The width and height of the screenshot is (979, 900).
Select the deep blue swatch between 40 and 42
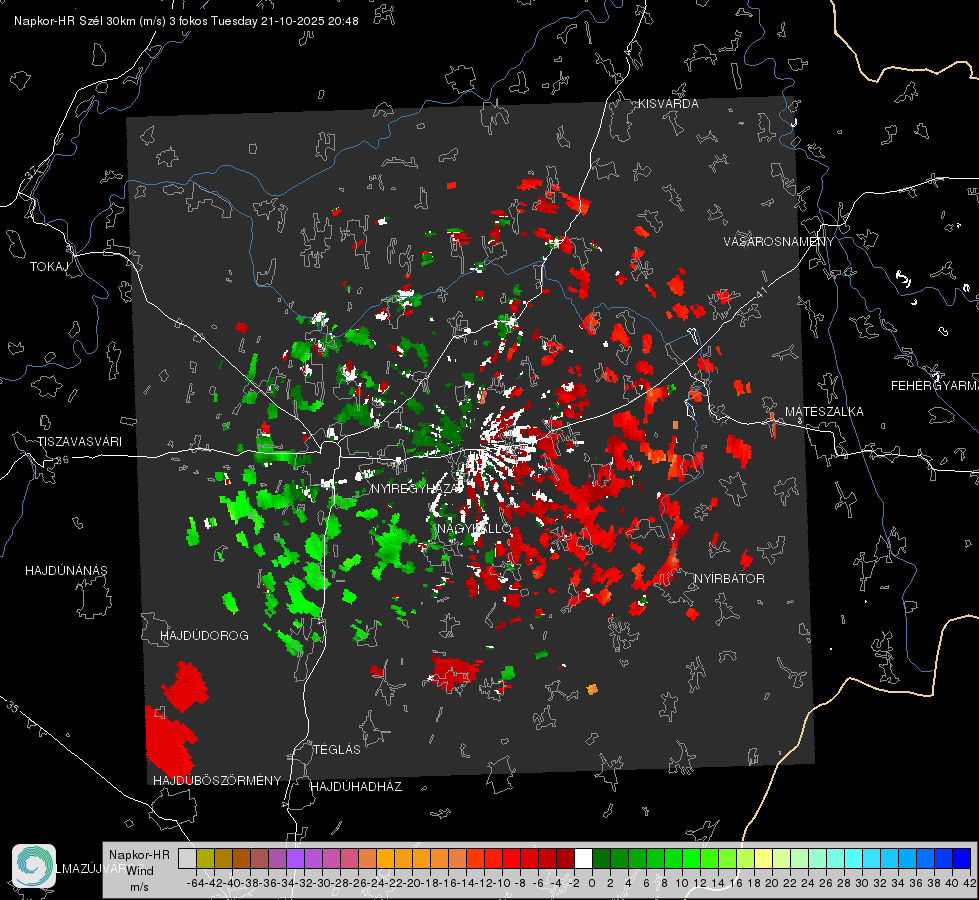962,858
